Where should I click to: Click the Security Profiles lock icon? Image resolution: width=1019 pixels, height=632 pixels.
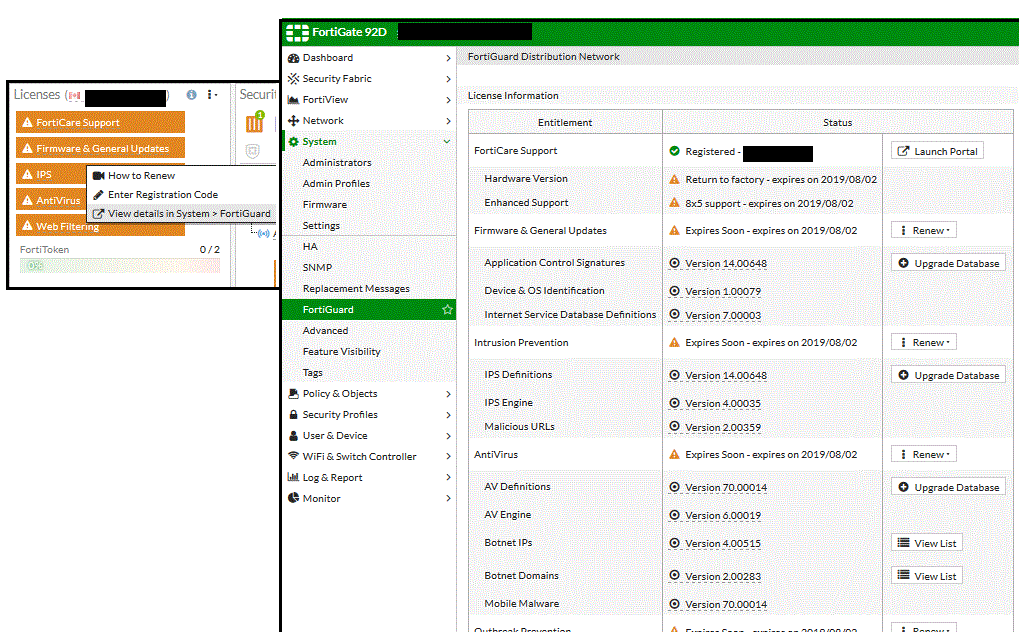[x=293, y=415]
